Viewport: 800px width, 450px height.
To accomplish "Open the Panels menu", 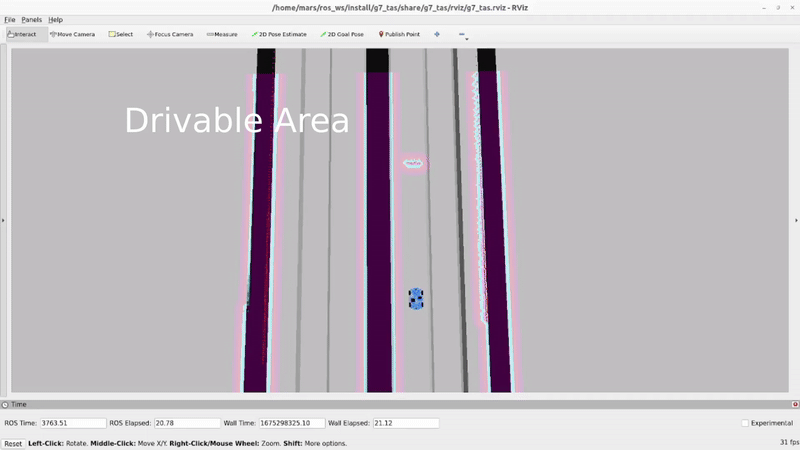I will [32, 19].
